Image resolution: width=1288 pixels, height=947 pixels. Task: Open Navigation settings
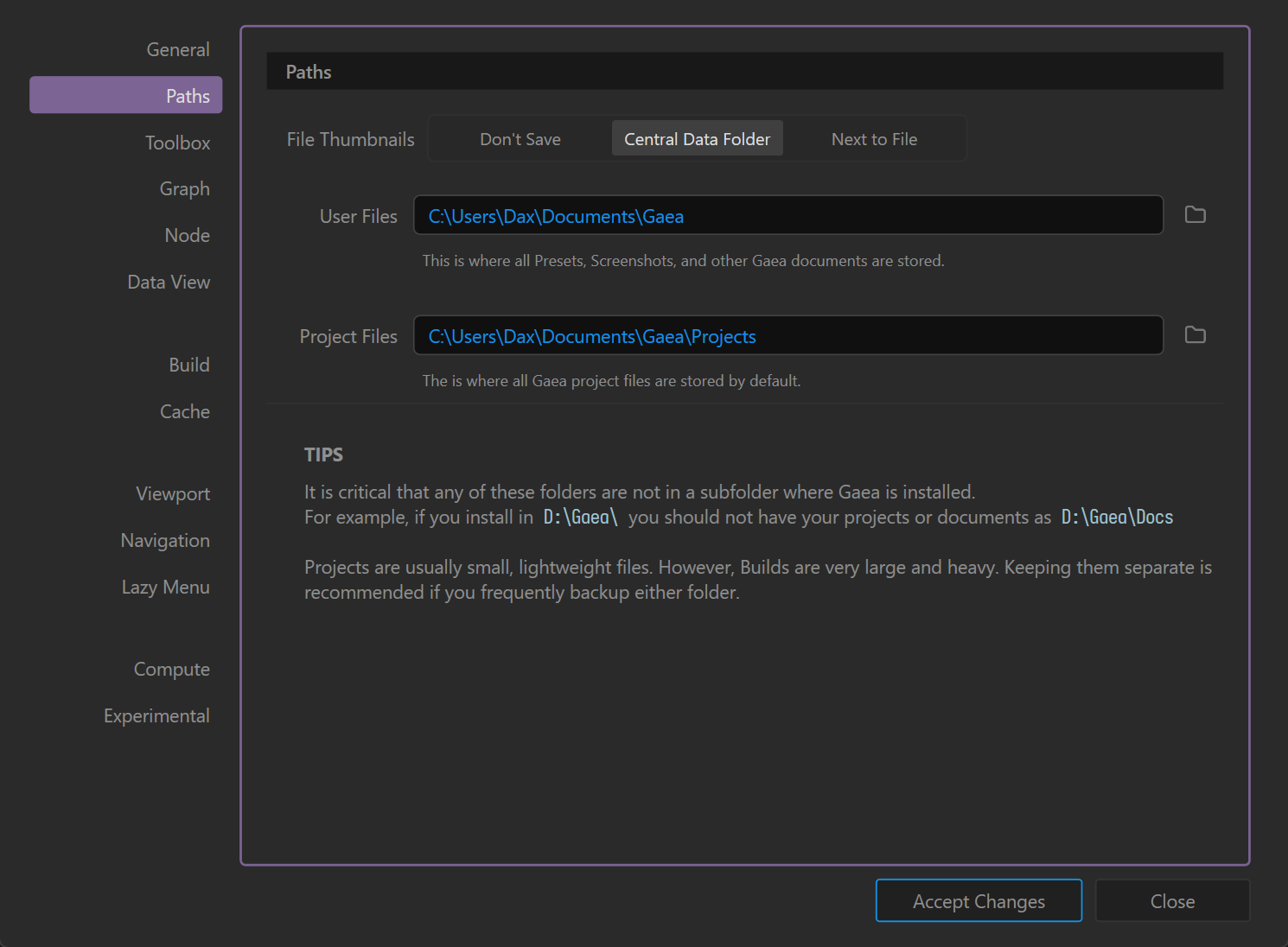(165, 541)
